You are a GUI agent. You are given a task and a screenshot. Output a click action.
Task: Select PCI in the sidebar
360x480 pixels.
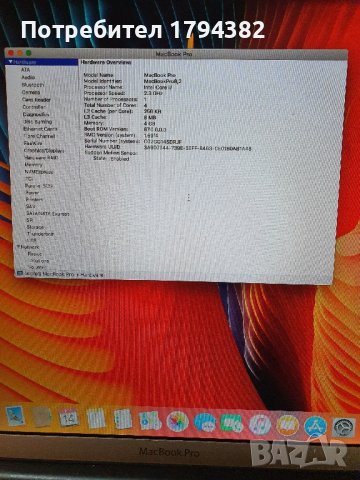[29, 179]
